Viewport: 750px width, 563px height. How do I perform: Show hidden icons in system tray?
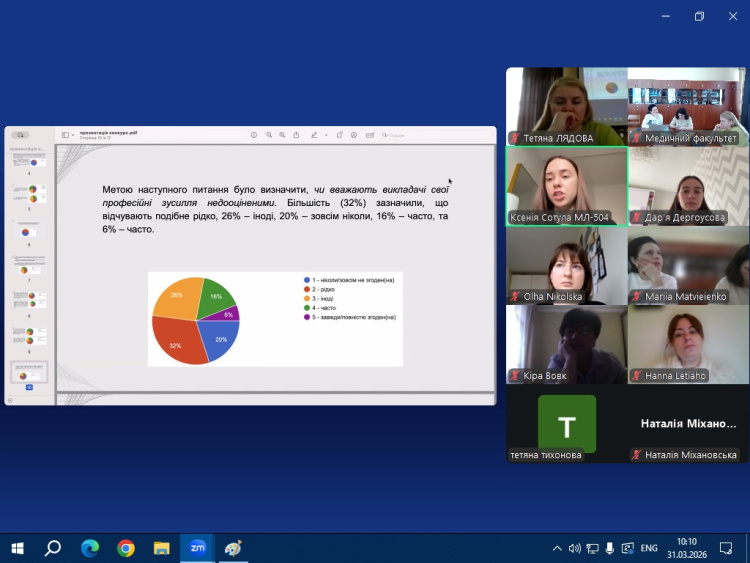[557, 548]
